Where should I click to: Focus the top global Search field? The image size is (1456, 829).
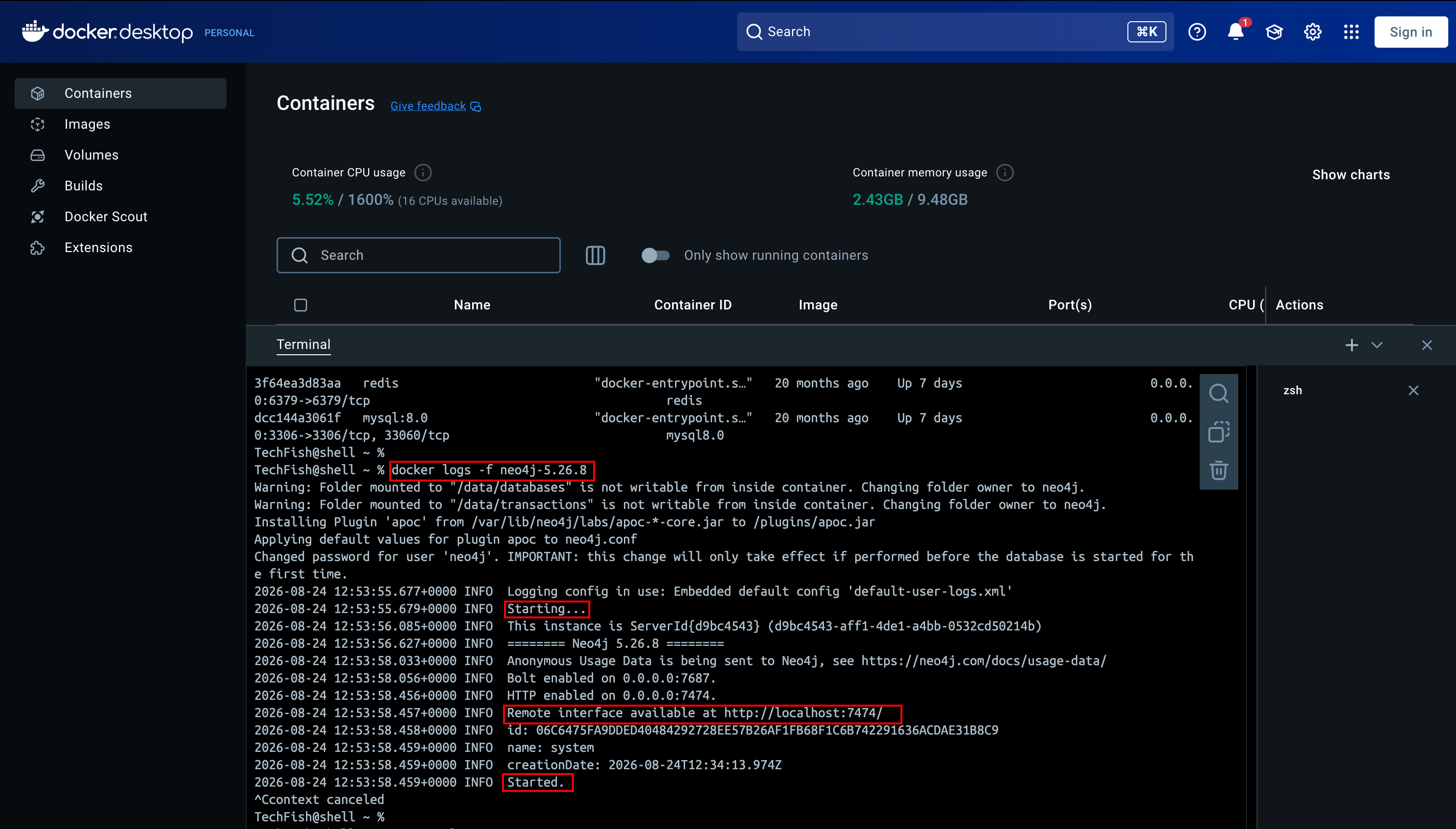955,32
